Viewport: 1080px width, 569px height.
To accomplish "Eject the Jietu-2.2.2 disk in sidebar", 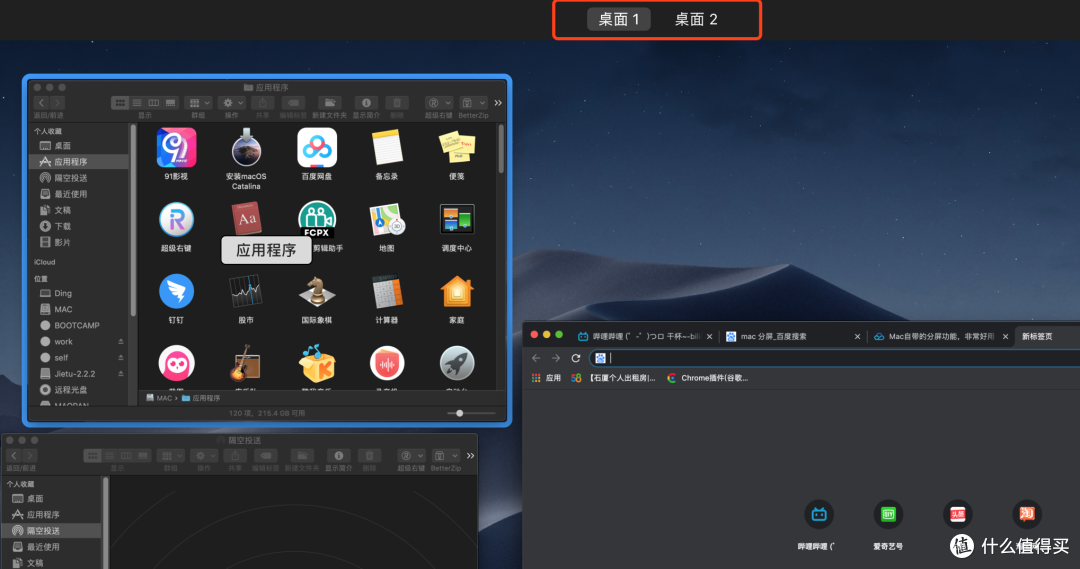I will 121,373.
